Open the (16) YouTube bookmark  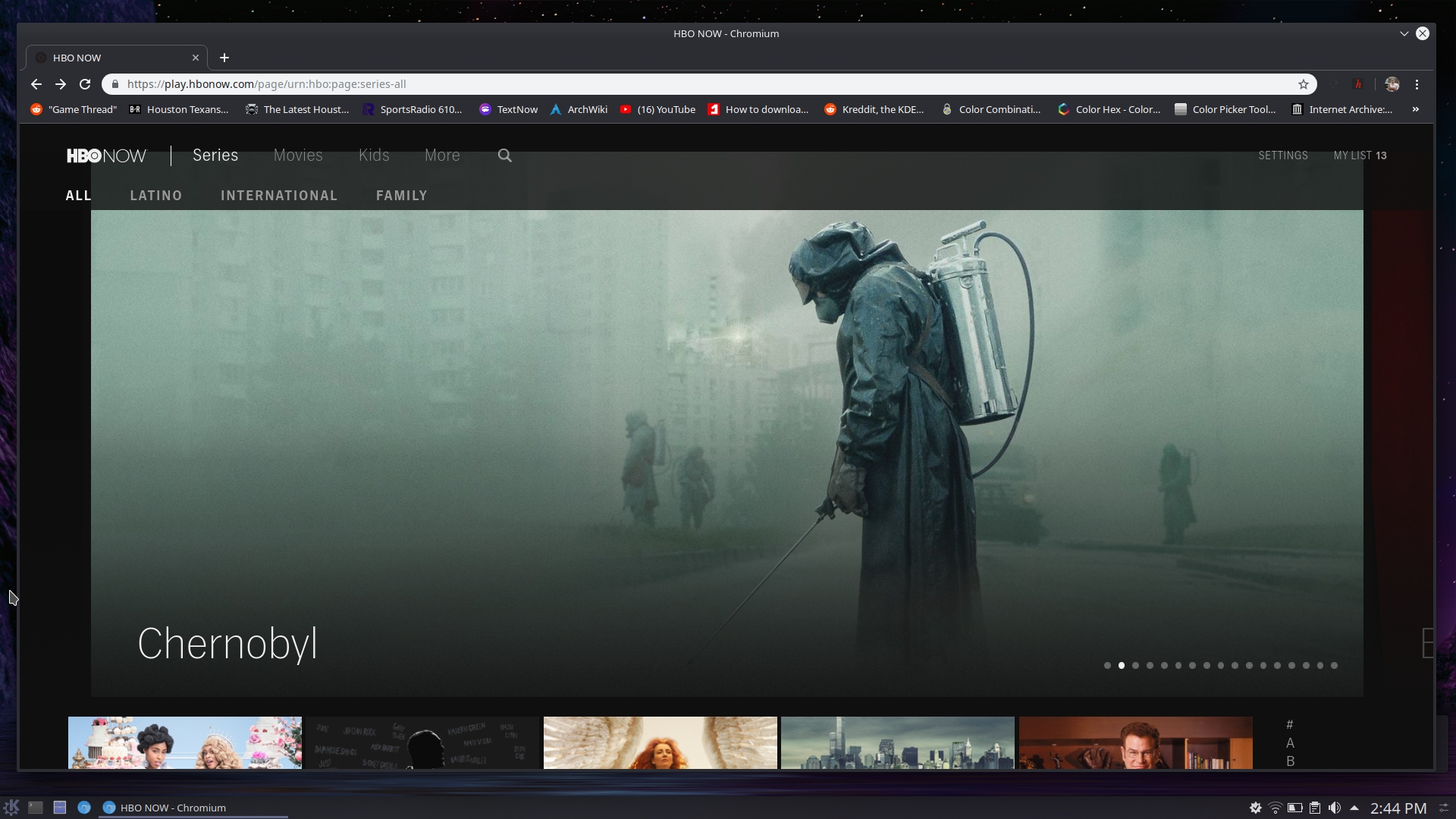click(x=657, y=109)
